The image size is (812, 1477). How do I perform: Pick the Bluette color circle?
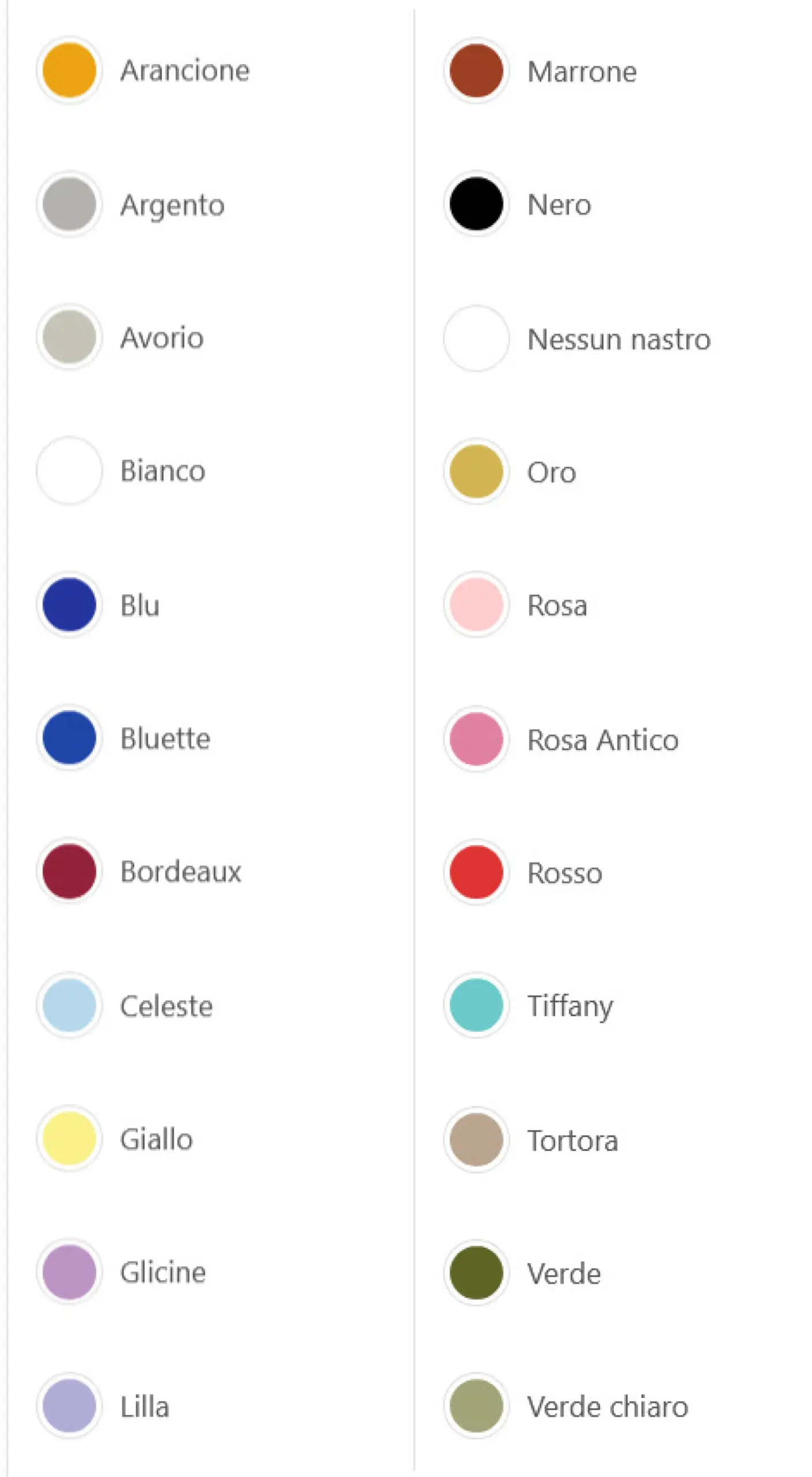[69, 738]
